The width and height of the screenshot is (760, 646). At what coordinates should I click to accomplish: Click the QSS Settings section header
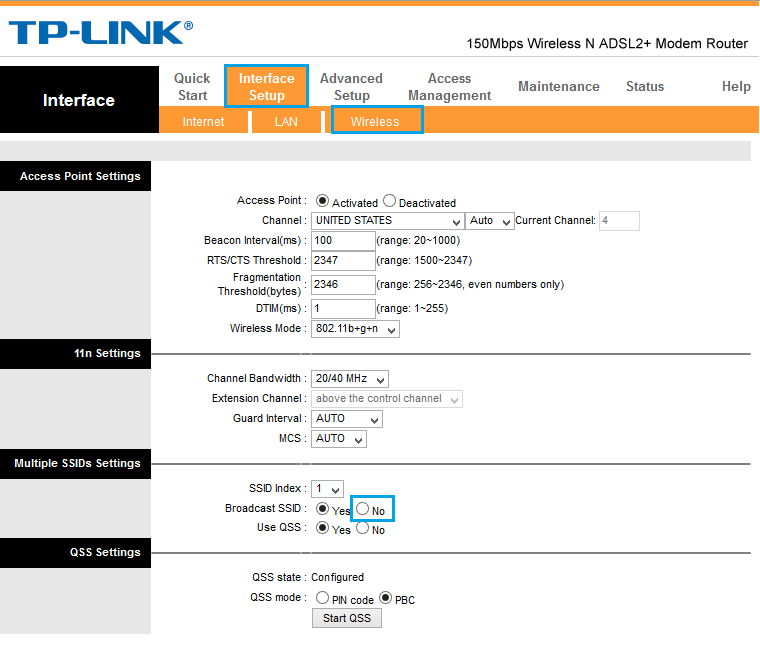click(x=76, y=552)
